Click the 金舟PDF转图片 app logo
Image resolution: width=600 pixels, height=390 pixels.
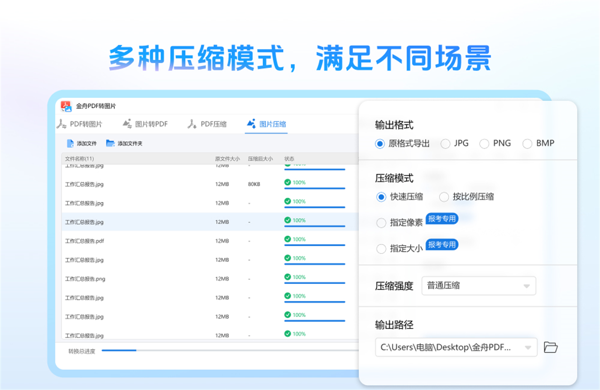click(x=66, y=106)
